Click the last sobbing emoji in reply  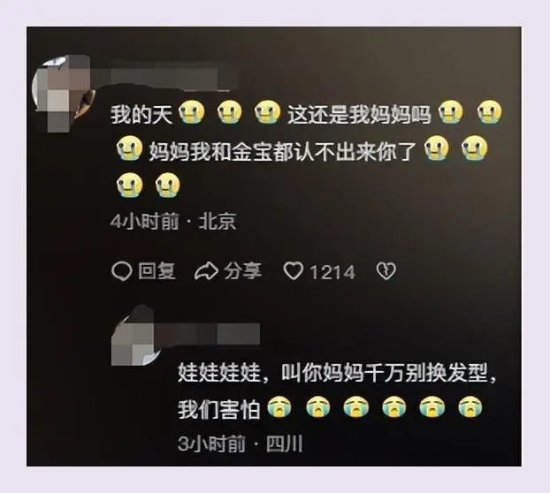click(x=470, y=407)
